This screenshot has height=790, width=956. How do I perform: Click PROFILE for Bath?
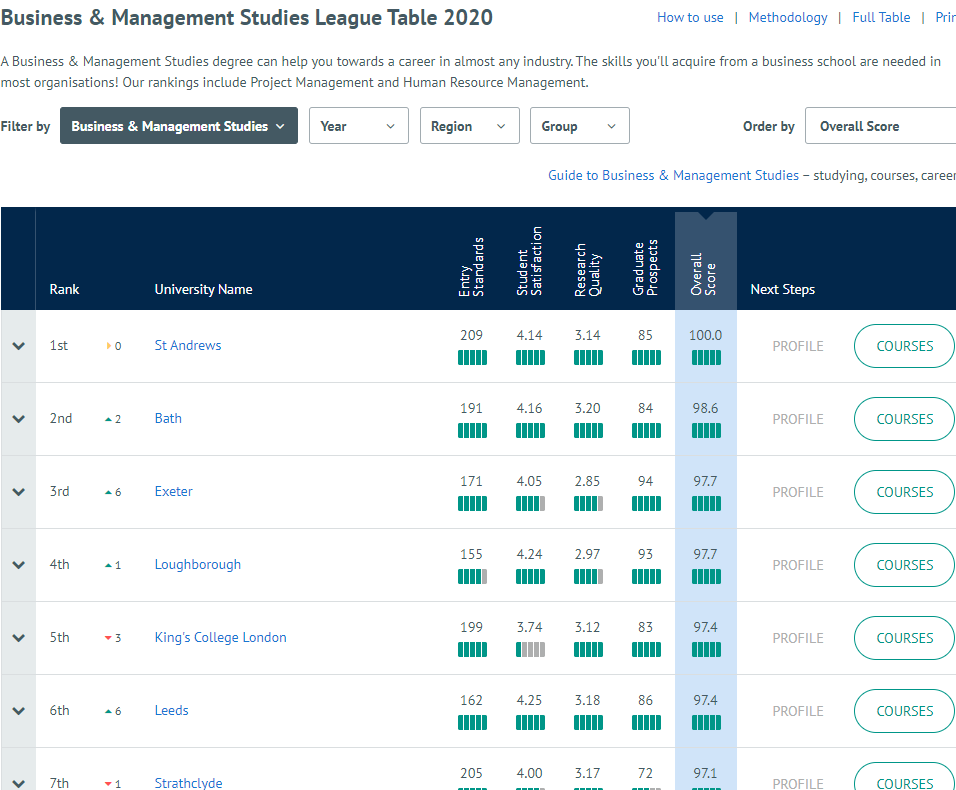click(x=797, y=419)
